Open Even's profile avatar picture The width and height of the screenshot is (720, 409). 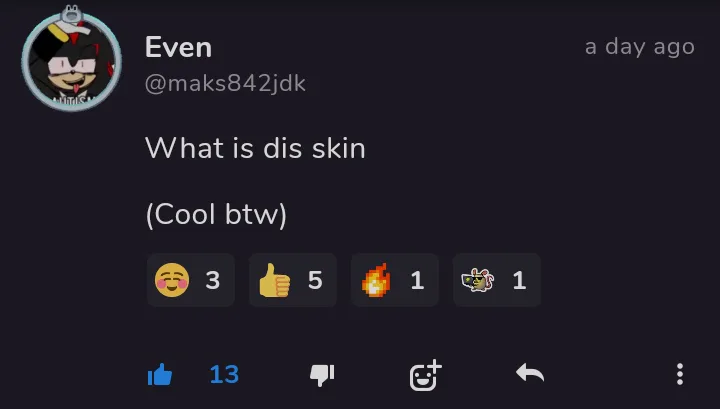pos(72,62)
